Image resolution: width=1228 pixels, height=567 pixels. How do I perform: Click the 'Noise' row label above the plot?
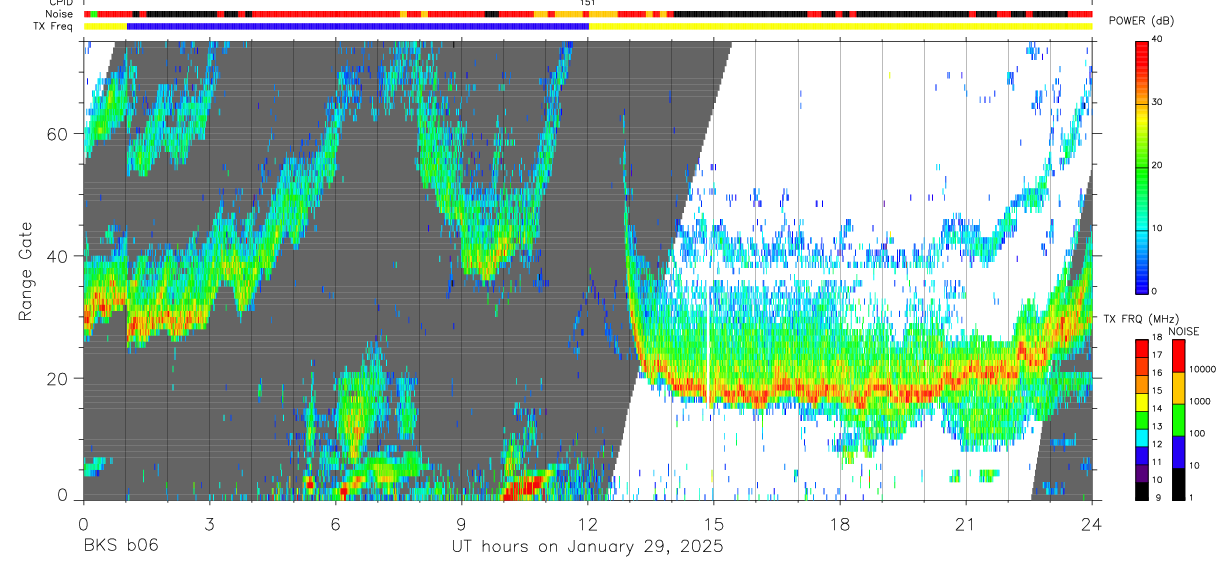[x=60, y=15]
